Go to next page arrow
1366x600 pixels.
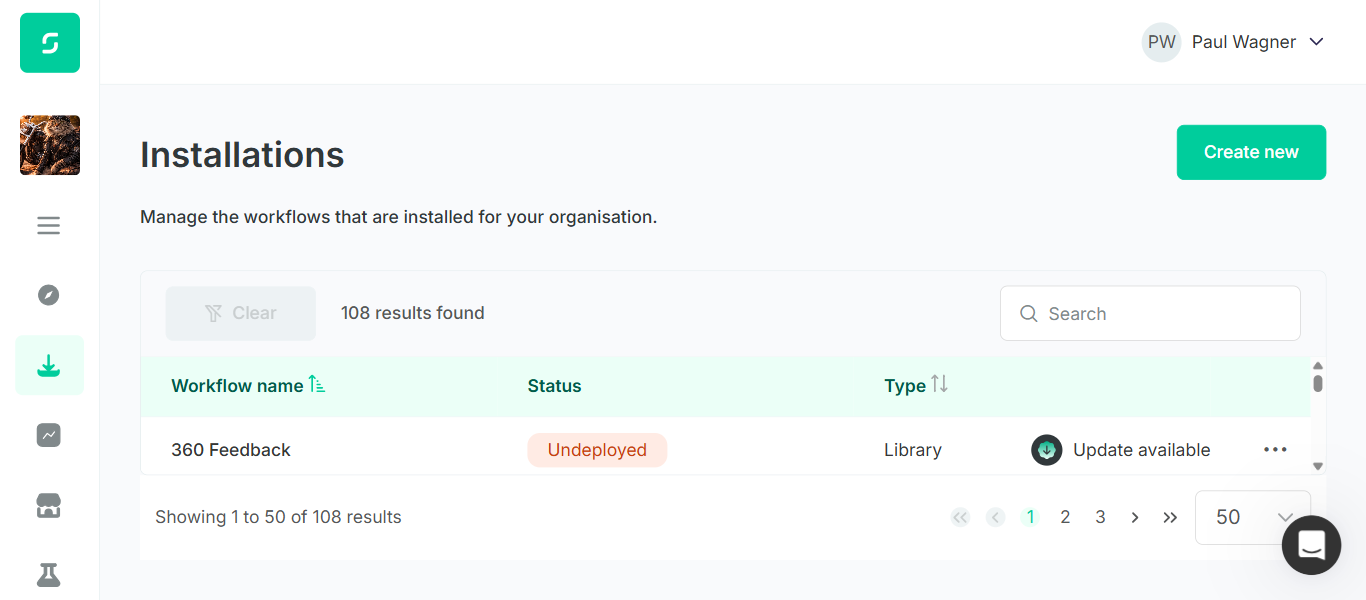[1135, 517]
